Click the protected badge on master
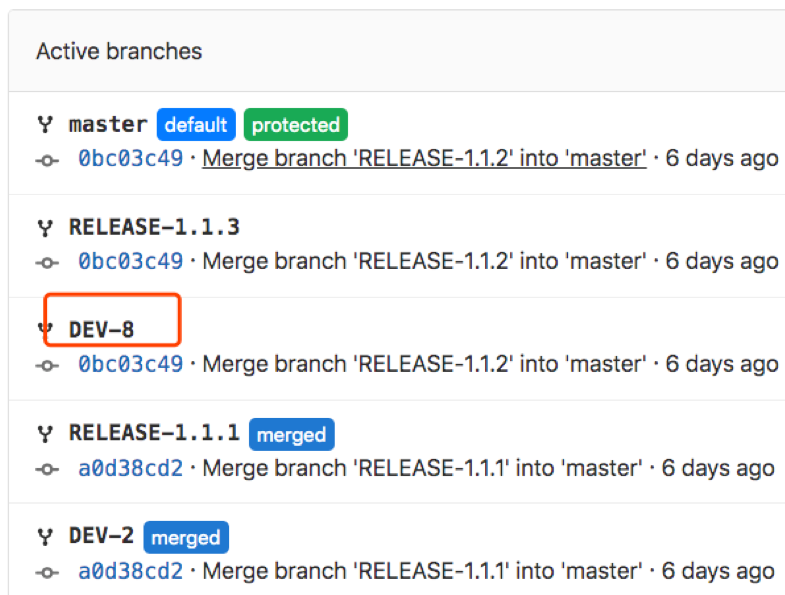785x595 pixels. [296, 125]
